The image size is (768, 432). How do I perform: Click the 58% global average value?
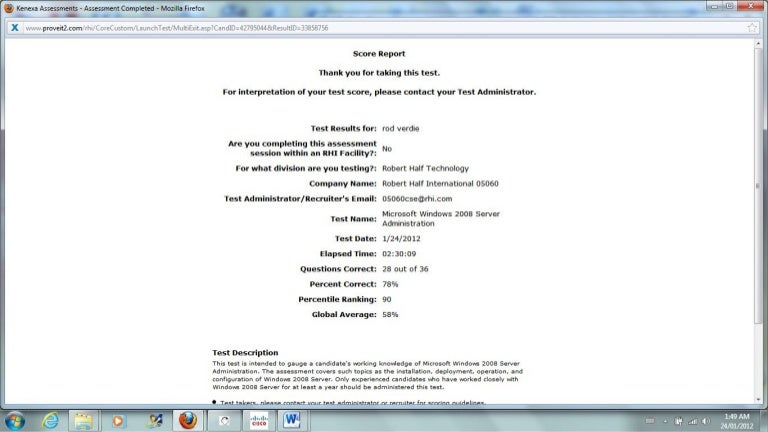390,315
